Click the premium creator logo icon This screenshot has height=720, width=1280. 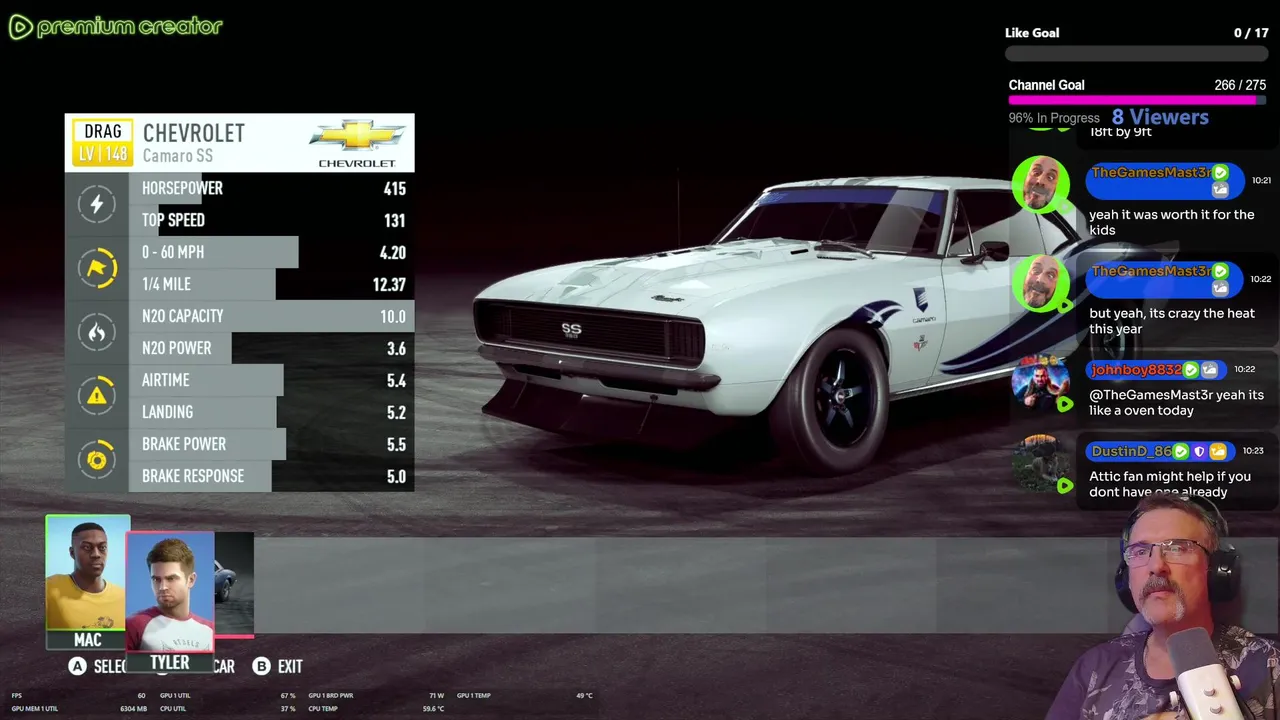point(20,27)
